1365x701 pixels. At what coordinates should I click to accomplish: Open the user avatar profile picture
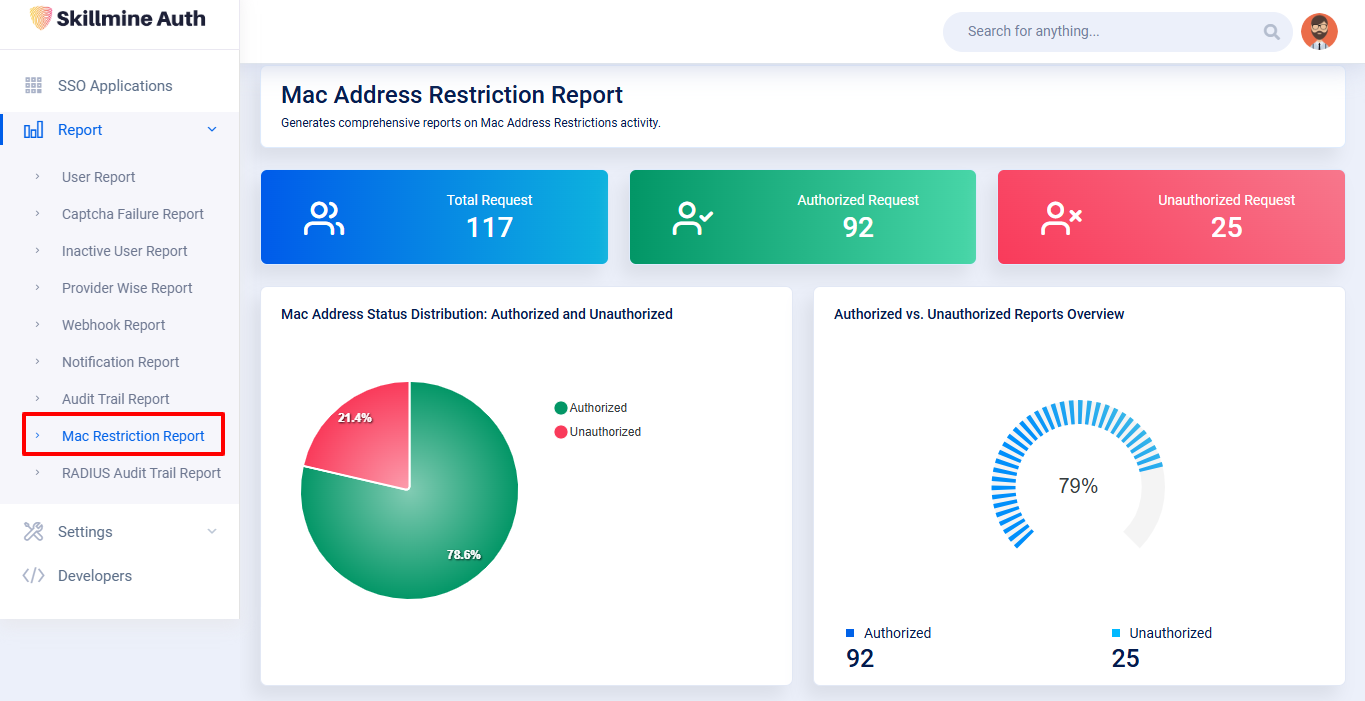pos(1319,32)
